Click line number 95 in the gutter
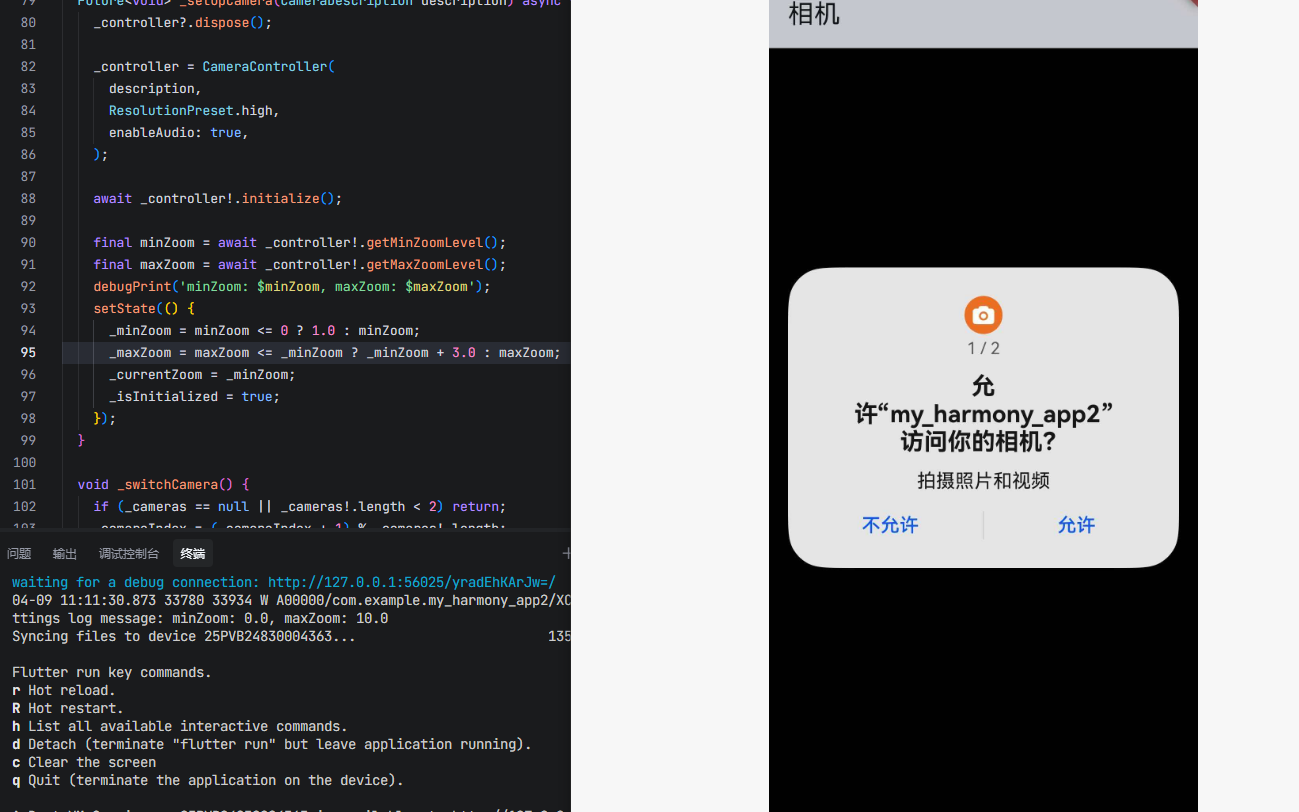Viewport: 1299px width, 812px height. click(28, 352)
